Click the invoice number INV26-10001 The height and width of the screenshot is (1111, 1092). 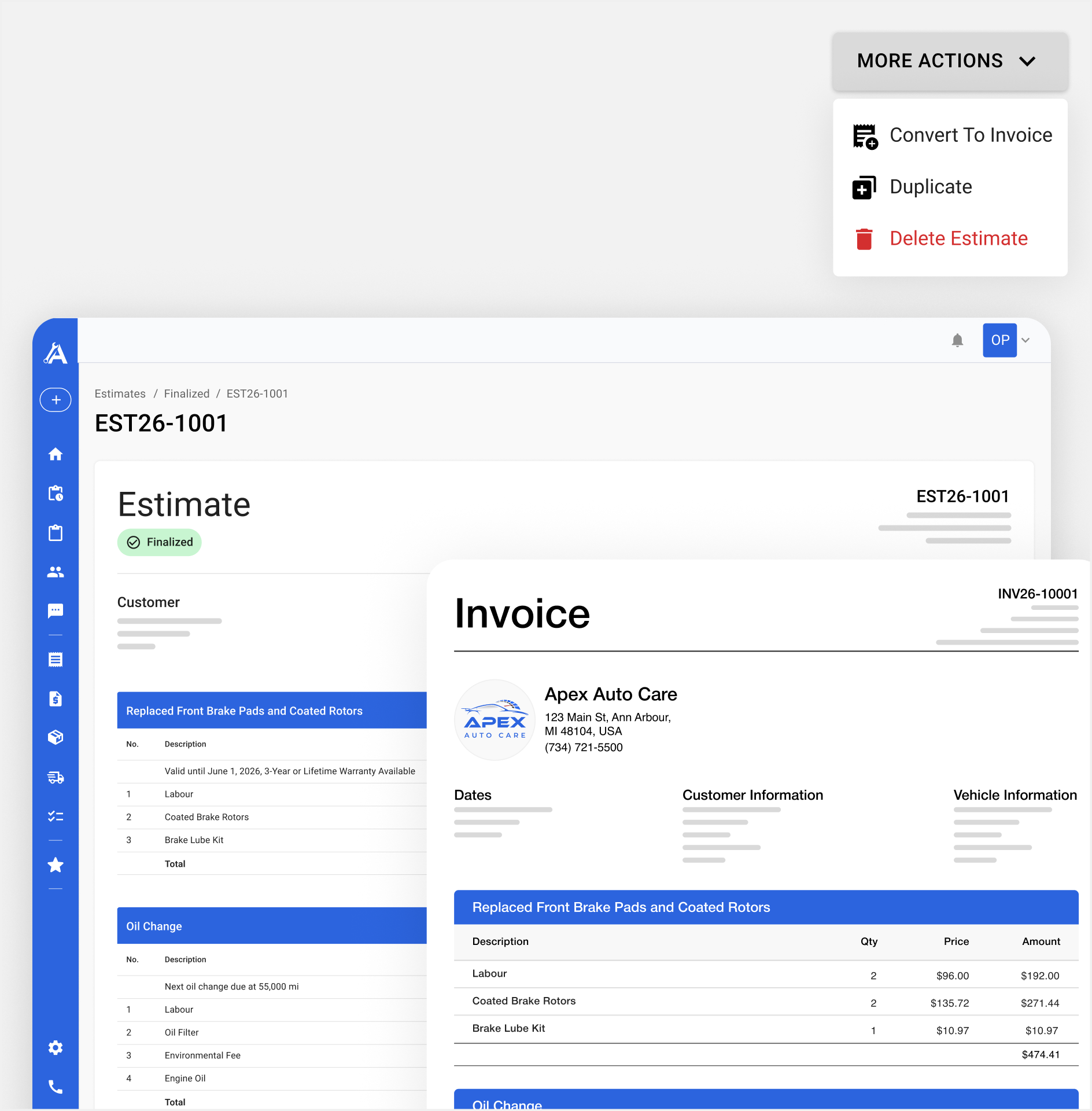[1038, 594]
